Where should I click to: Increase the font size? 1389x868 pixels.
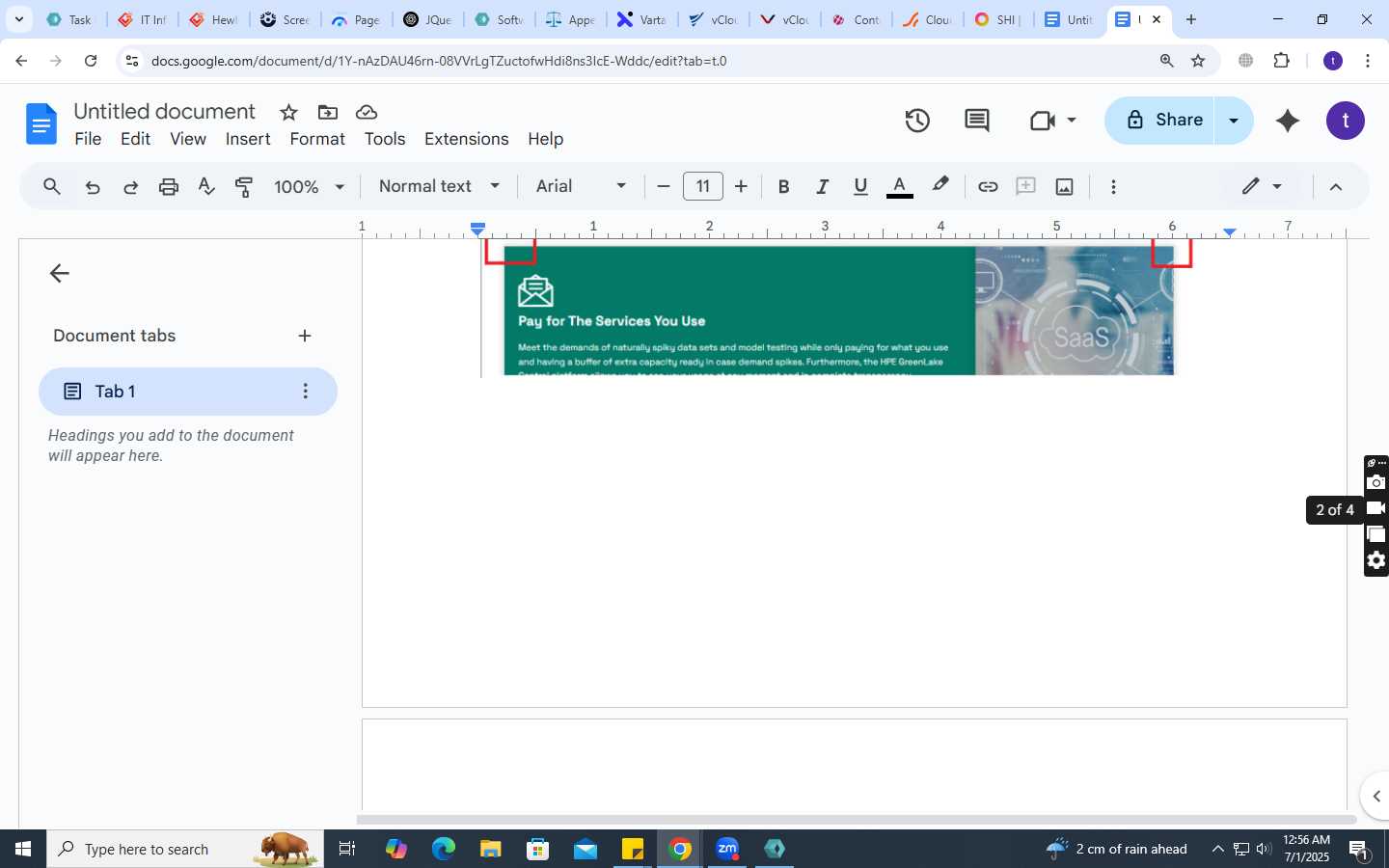pos(741,187)
